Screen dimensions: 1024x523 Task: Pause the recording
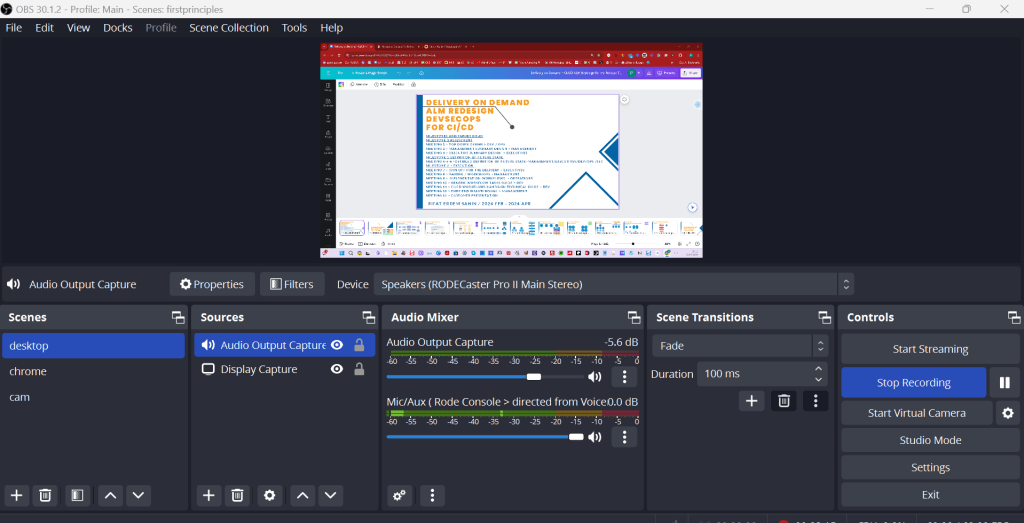(1004, 383)
